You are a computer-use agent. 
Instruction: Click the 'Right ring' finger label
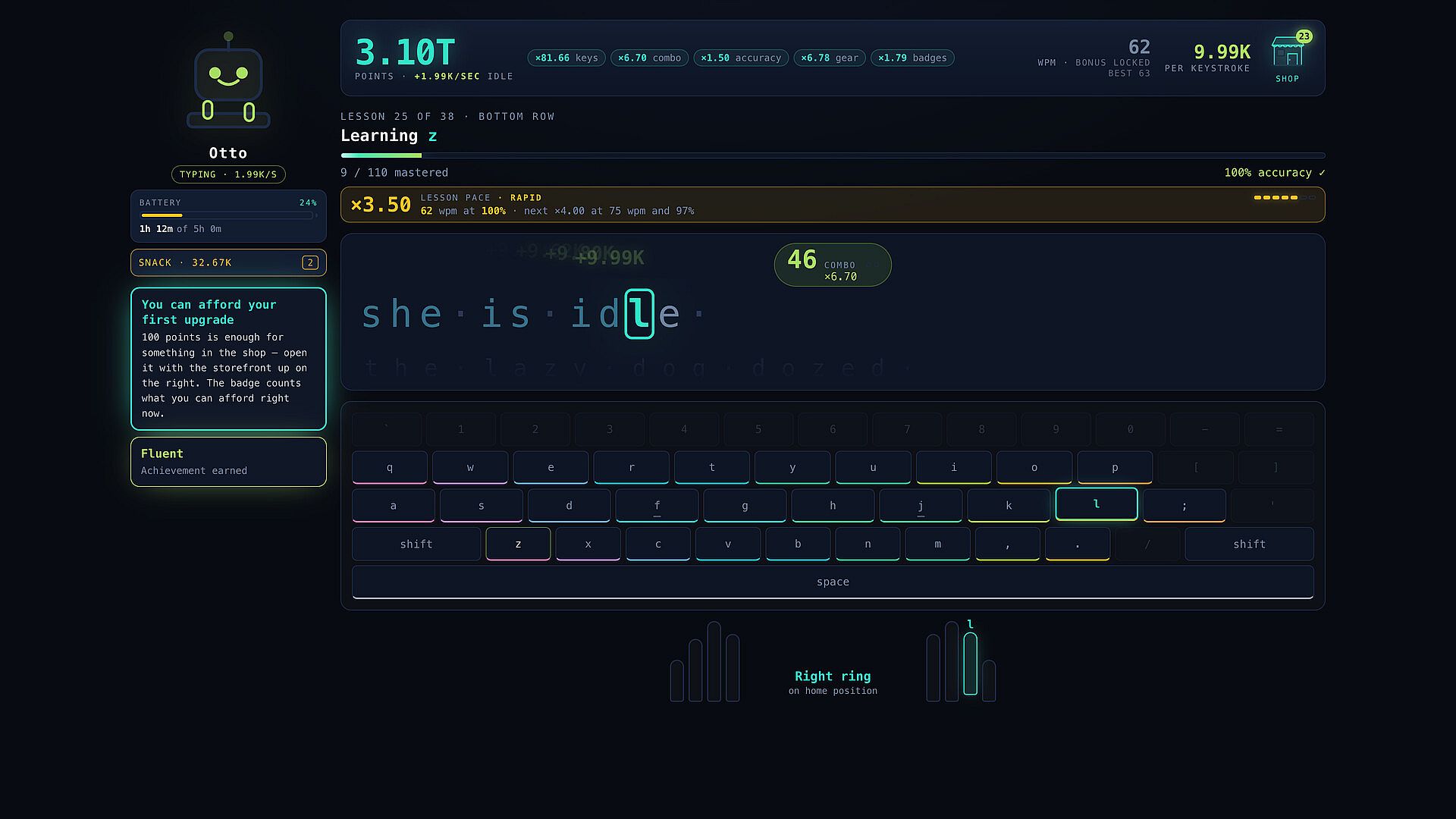click(x=833, y=676)
